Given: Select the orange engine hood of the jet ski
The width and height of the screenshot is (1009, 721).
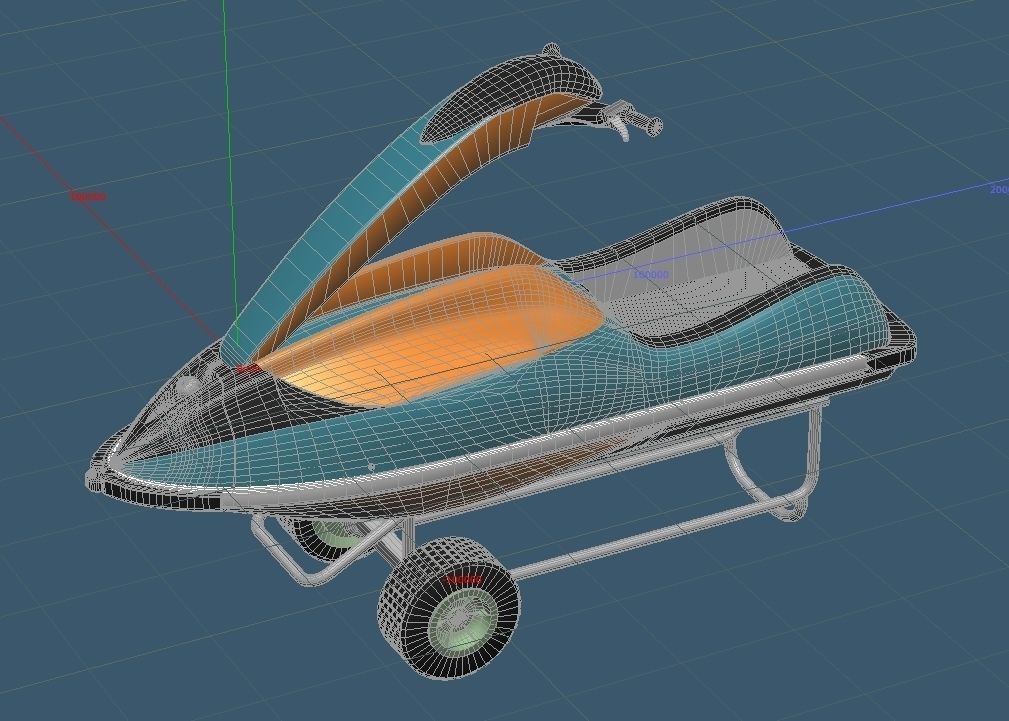Looking at the screenshot, I should point(431,336).
